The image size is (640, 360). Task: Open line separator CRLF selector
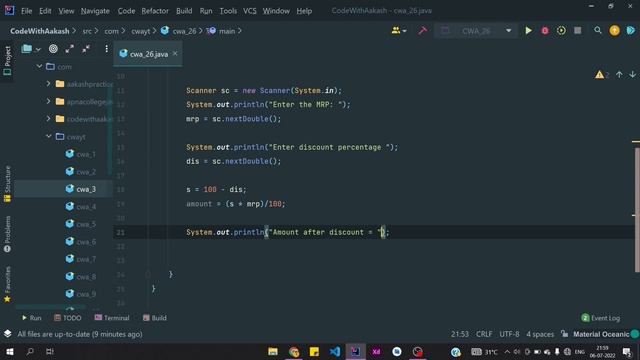[484, 334]
